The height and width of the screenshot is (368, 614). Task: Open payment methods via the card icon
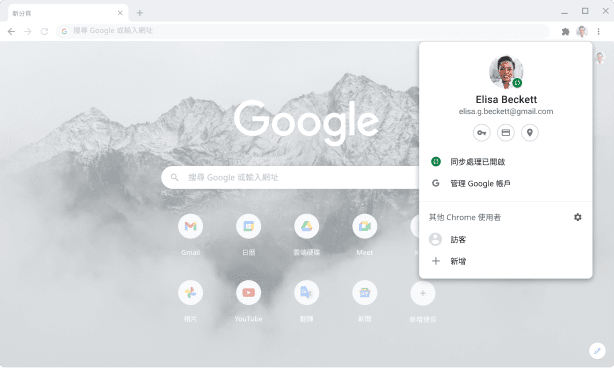tap(506, 133)
